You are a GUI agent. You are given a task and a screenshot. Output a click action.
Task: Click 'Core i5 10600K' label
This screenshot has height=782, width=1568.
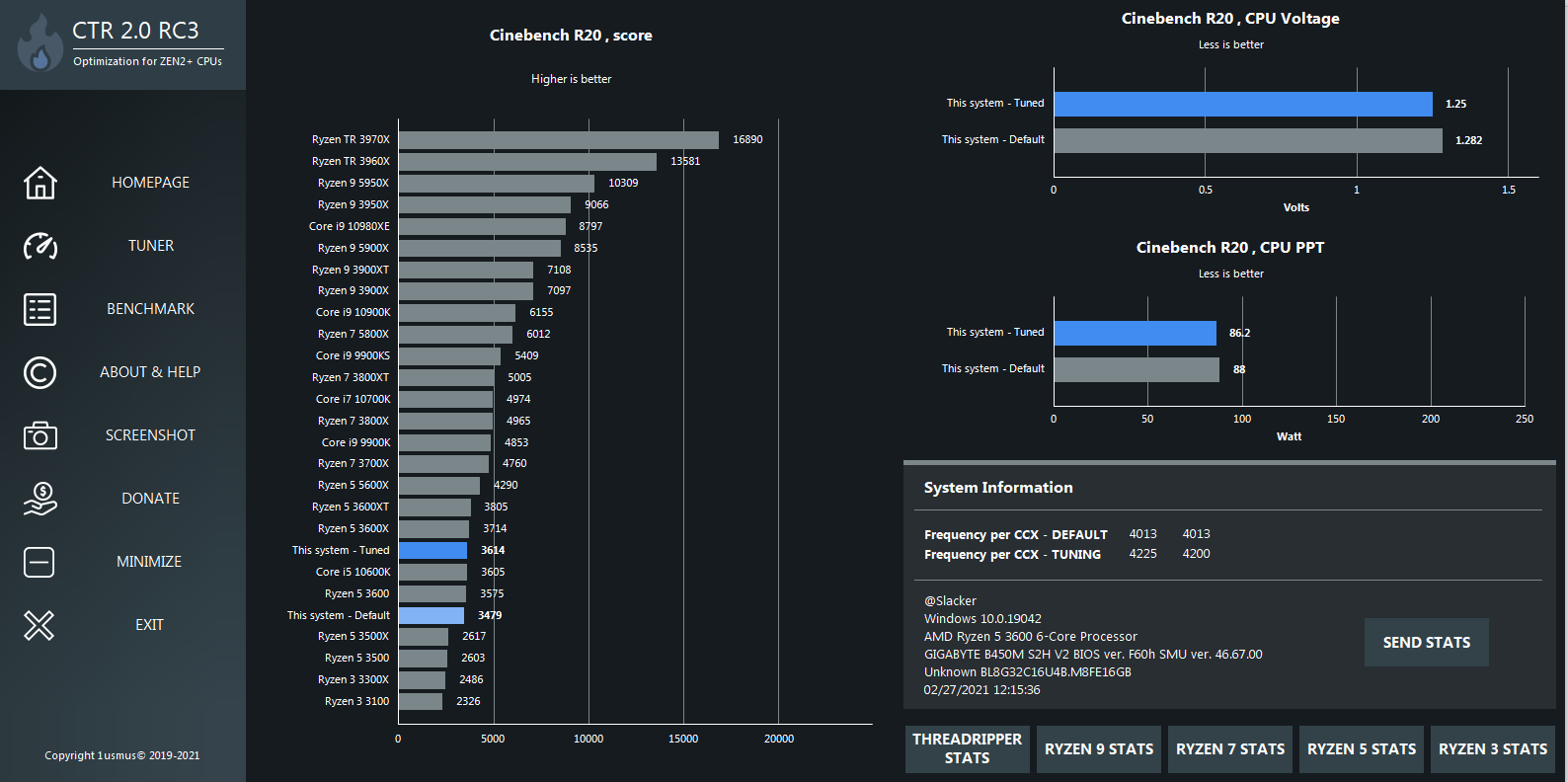pyautogui.click(x=353, y=572)
